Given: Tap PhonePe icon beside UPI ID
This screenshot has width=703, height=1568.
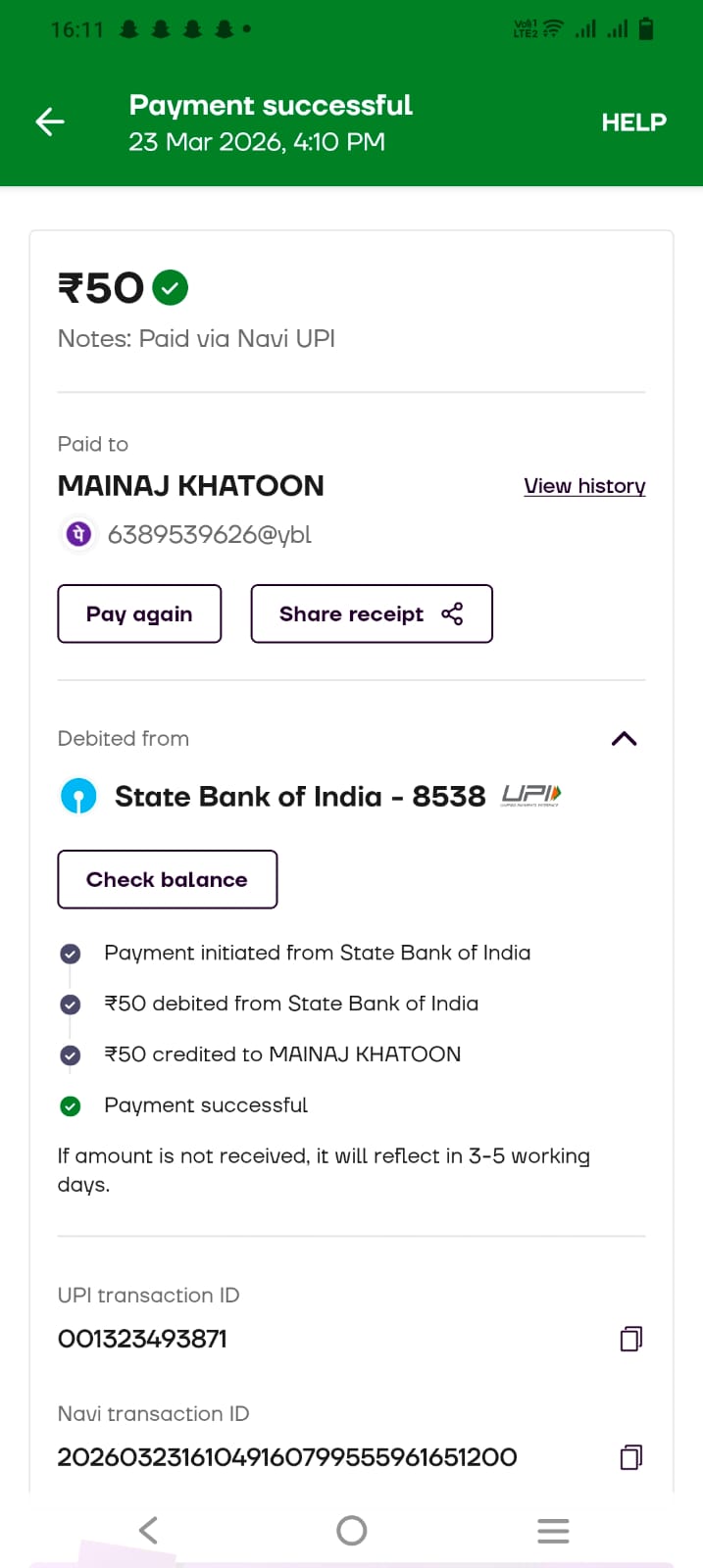Looking at the screenshot, I should point(78,534).
